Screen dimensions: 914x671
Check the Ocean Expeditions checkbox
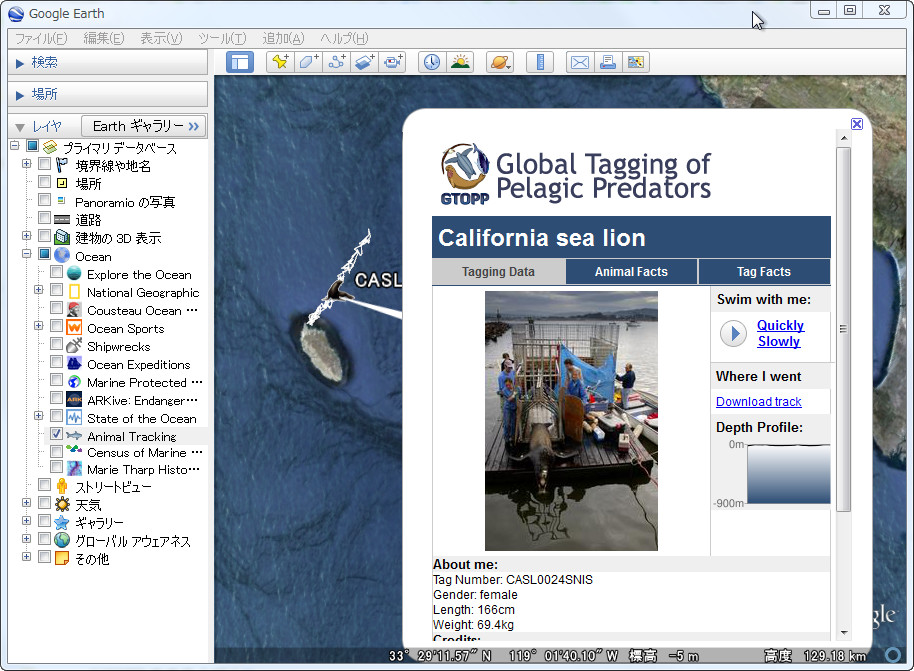[x=57, y=362]
